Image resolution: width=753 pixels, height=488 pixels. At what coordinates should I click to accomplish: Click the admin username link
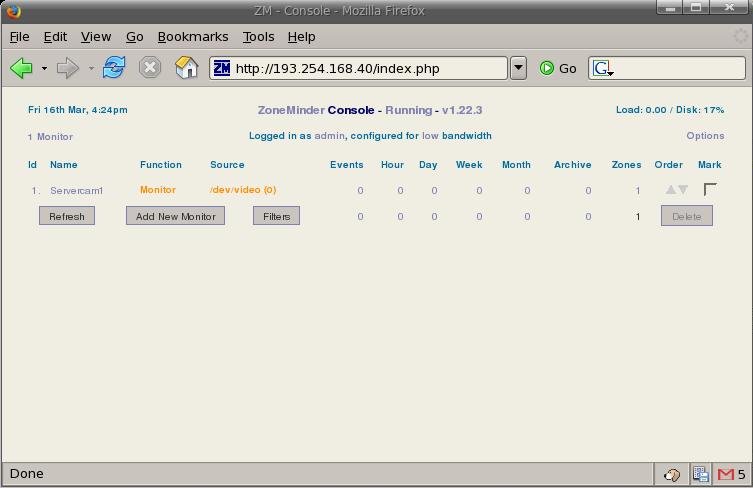tap(329, 136)
